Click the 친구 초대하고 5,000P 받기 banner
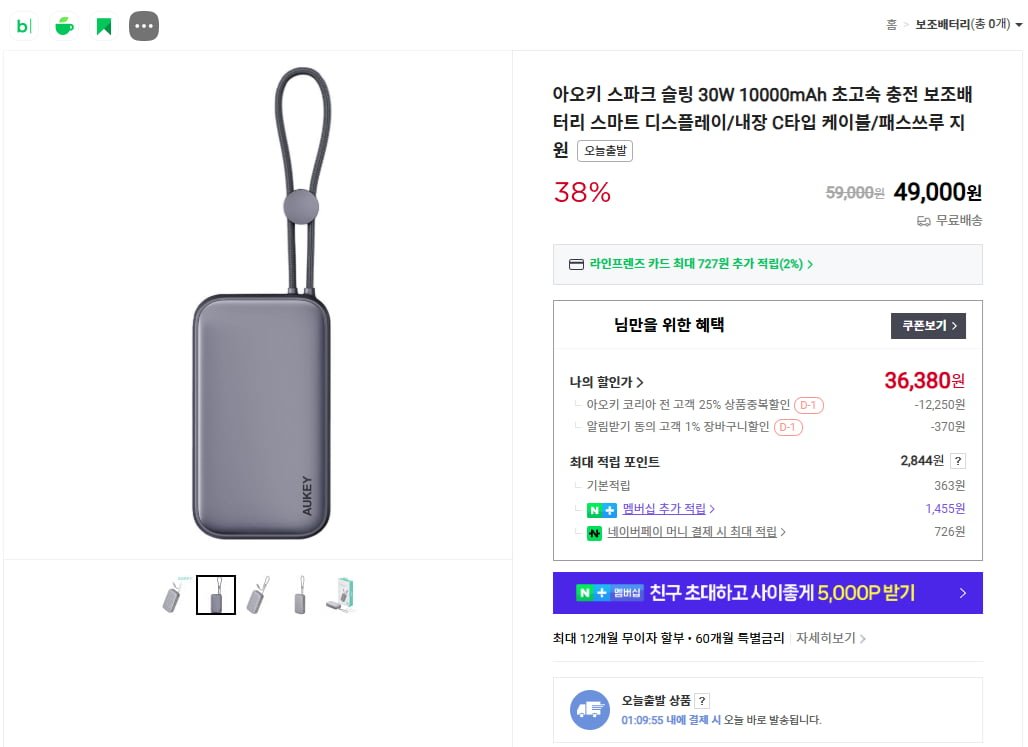Viewport: 1028px width, 747px height. [767, 593]
